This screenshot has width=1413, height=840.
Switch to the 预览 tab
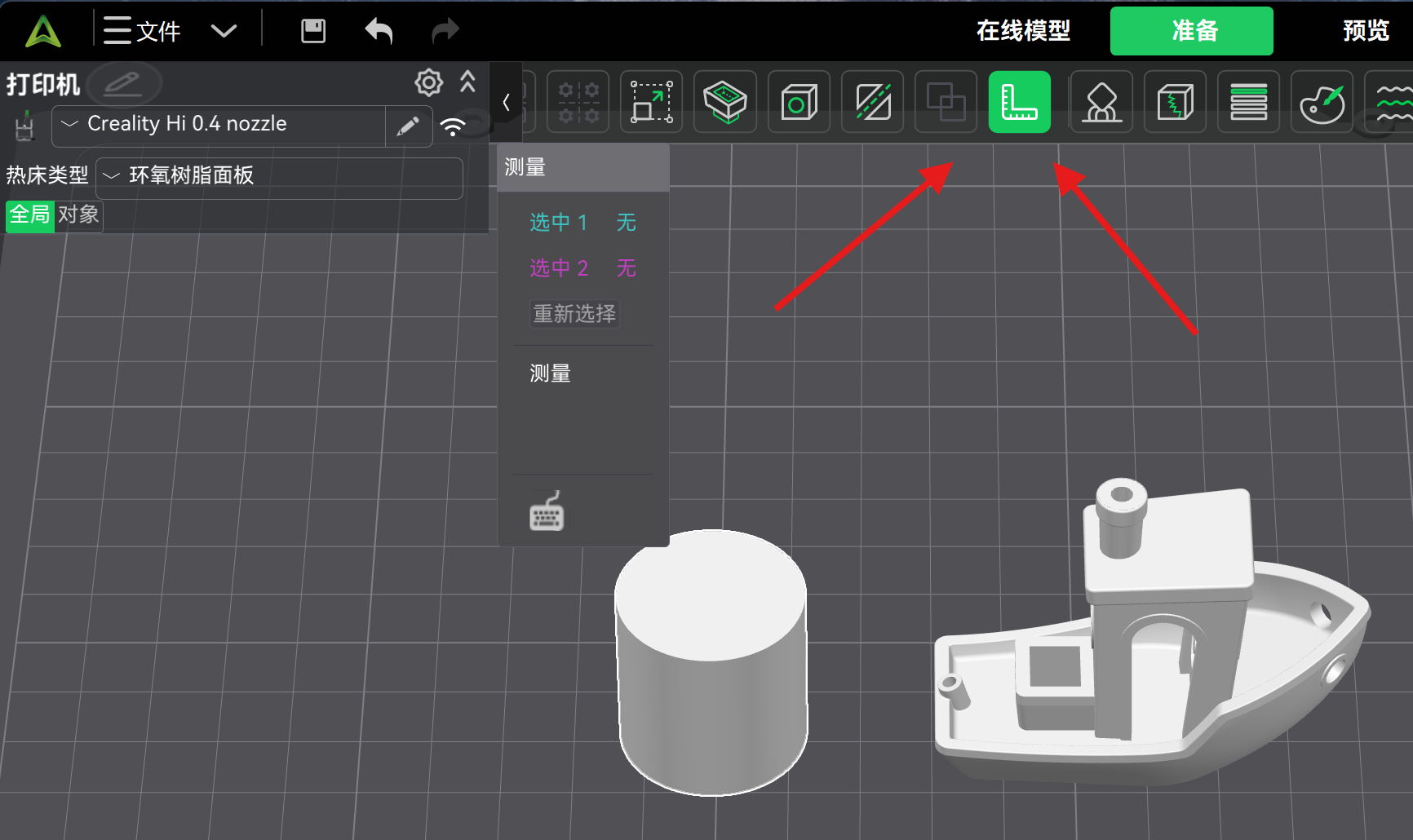[1366, 31]
